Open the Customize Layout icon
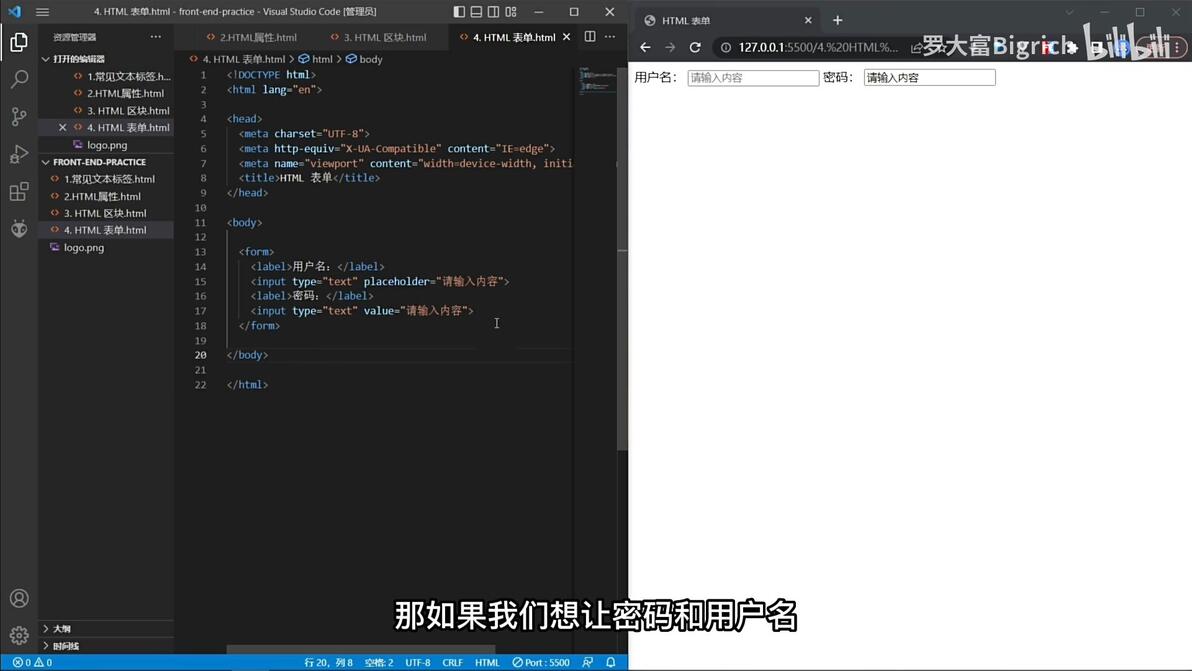The height and width of the screenshot is (671, 1192). [511, 11]
